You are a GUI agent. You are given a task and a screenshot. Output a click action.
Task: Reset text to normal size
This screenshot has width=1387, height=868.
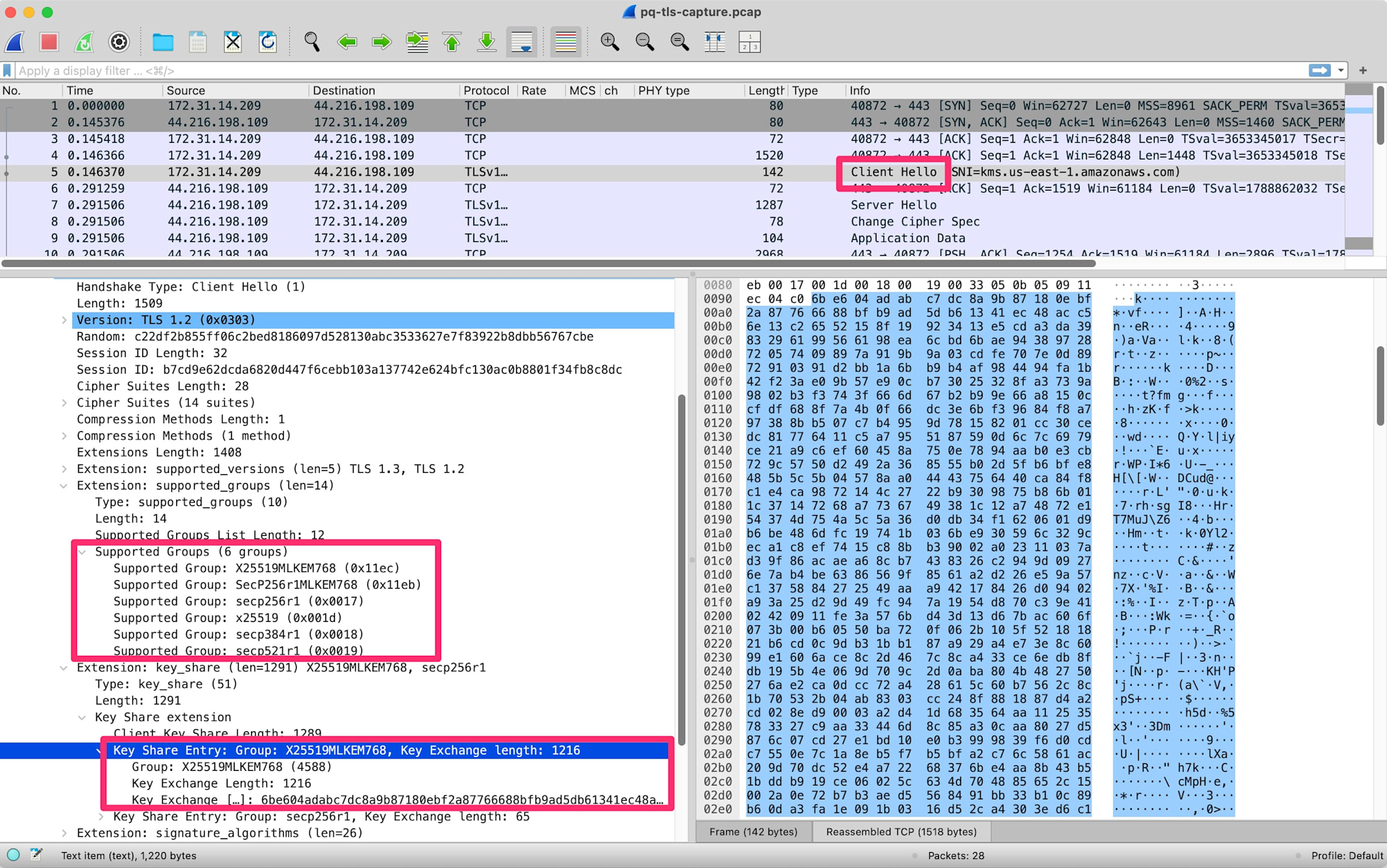coord(680,42)
